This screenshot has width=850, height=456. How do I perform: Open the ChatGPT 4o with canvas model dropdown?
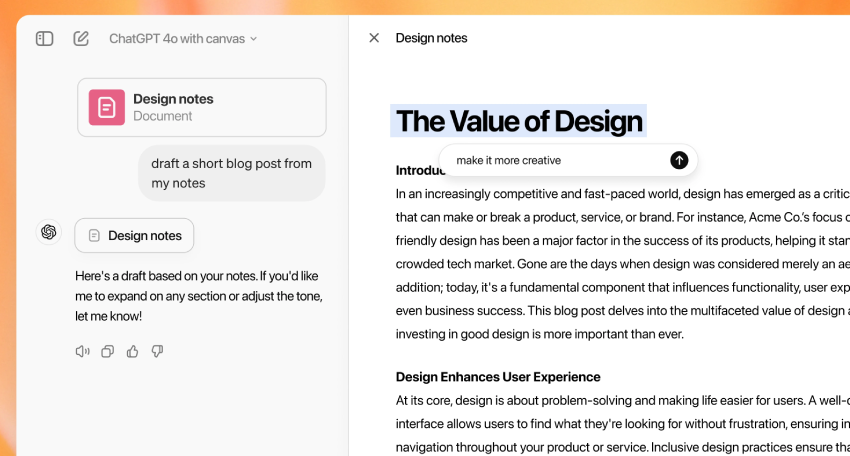click(x=183, y=39)
